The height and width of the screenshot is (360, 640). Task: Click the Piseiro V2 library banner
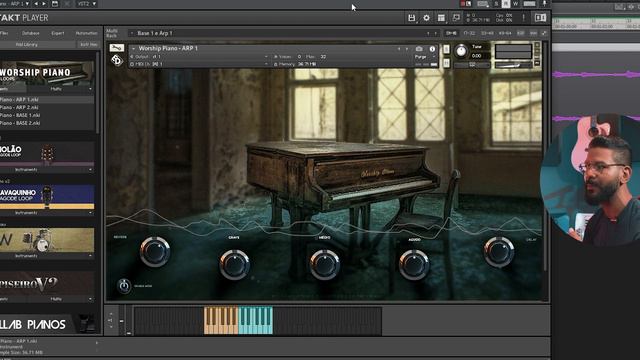[47, 283]
